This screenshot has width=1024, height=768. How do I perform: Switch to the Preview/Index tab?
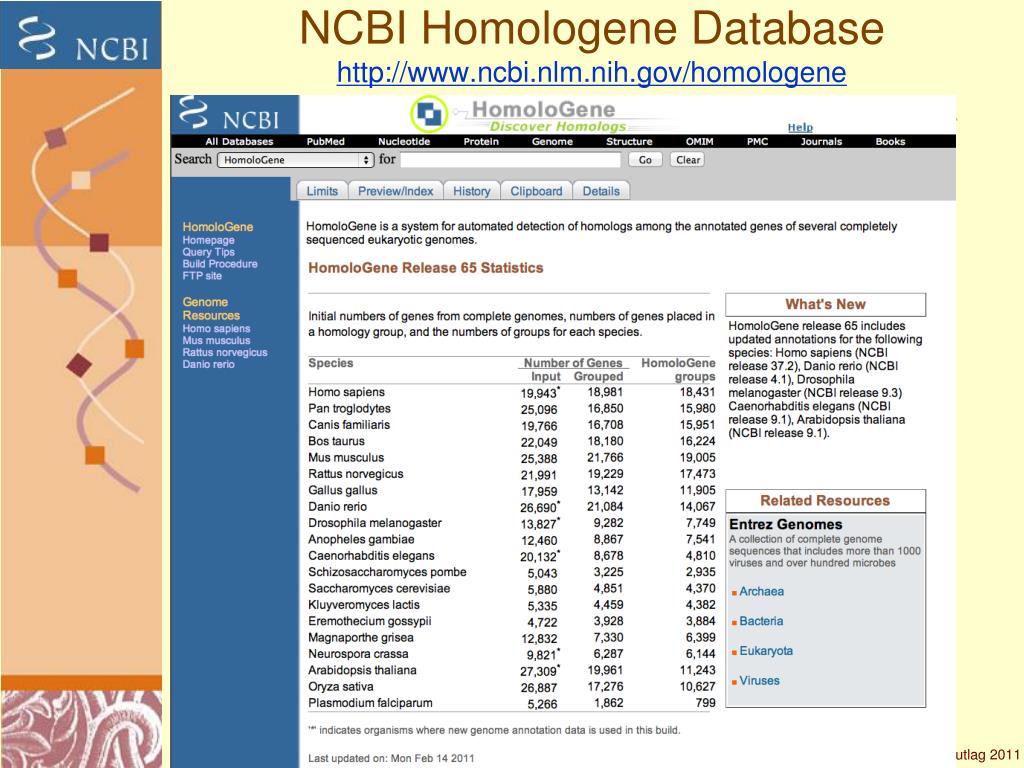396,191
